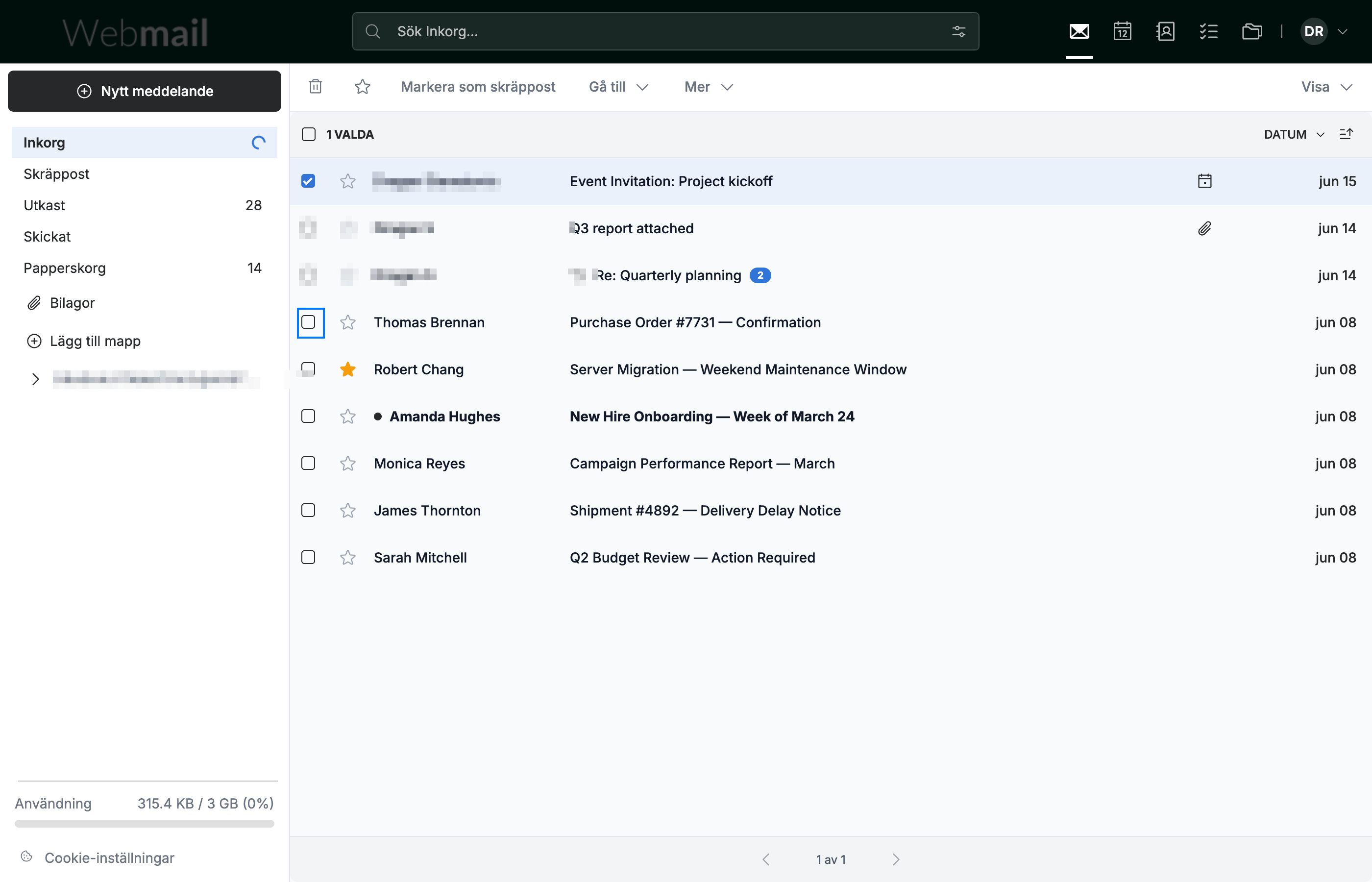Click the Webmail logo
This screenshot has width=1372, height=882.
[135, 33]
